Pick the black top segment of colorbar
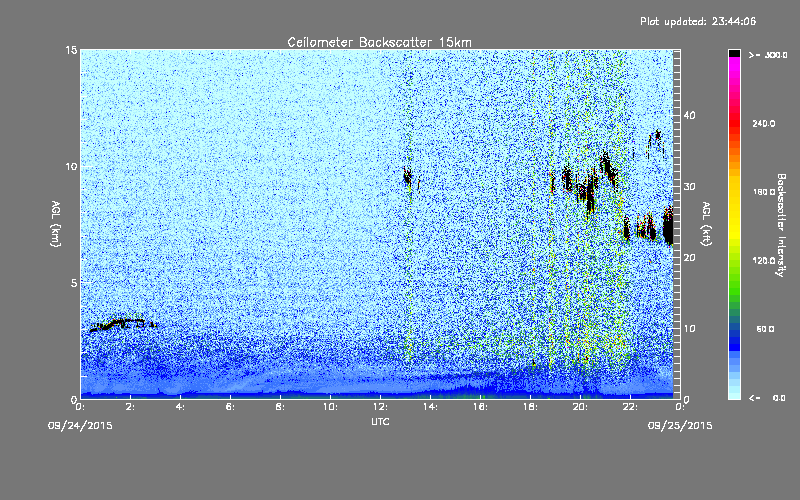800x500 pixels. pyautogui.click(x=734, y=53)
